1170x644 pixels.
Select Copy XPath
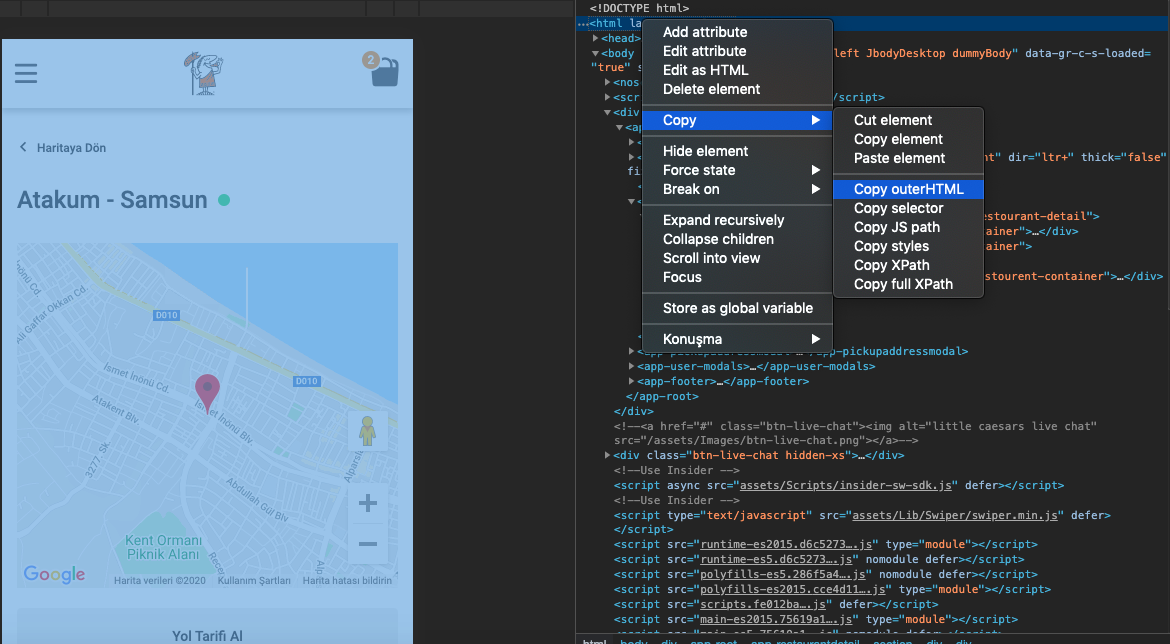pyautogui.click(x=908, y=265)
